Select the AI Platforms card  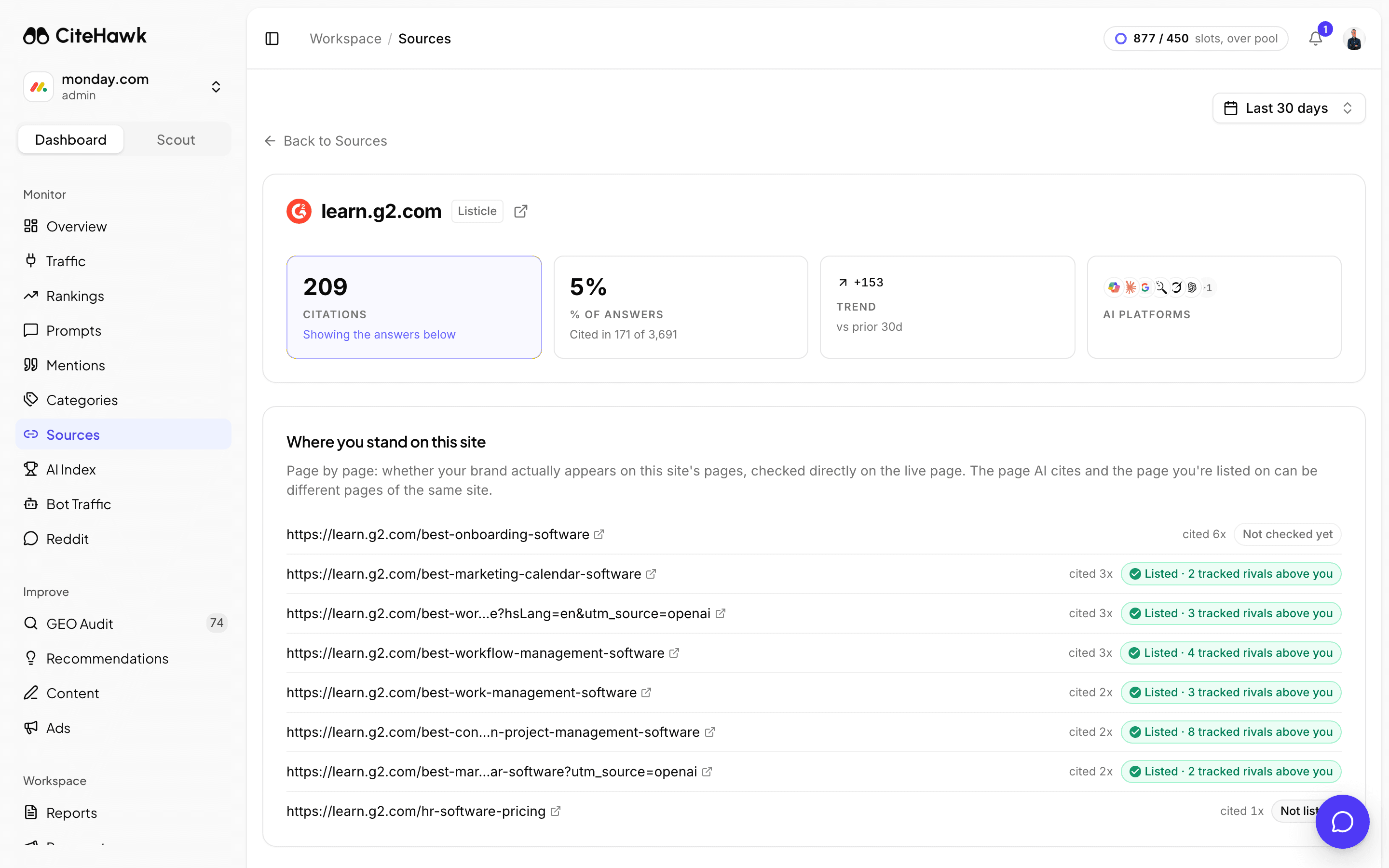click(1214, 307)
